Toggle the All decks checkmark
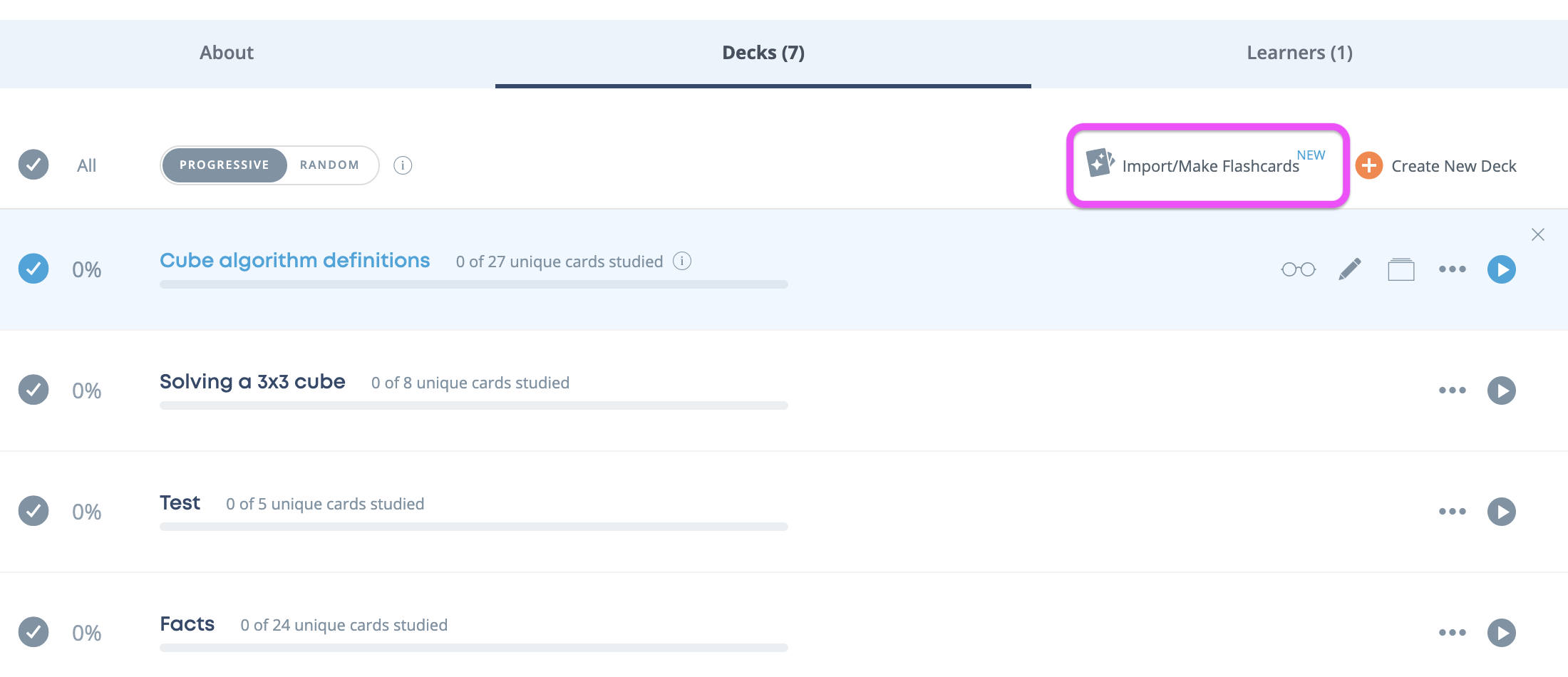 (33, 165)
